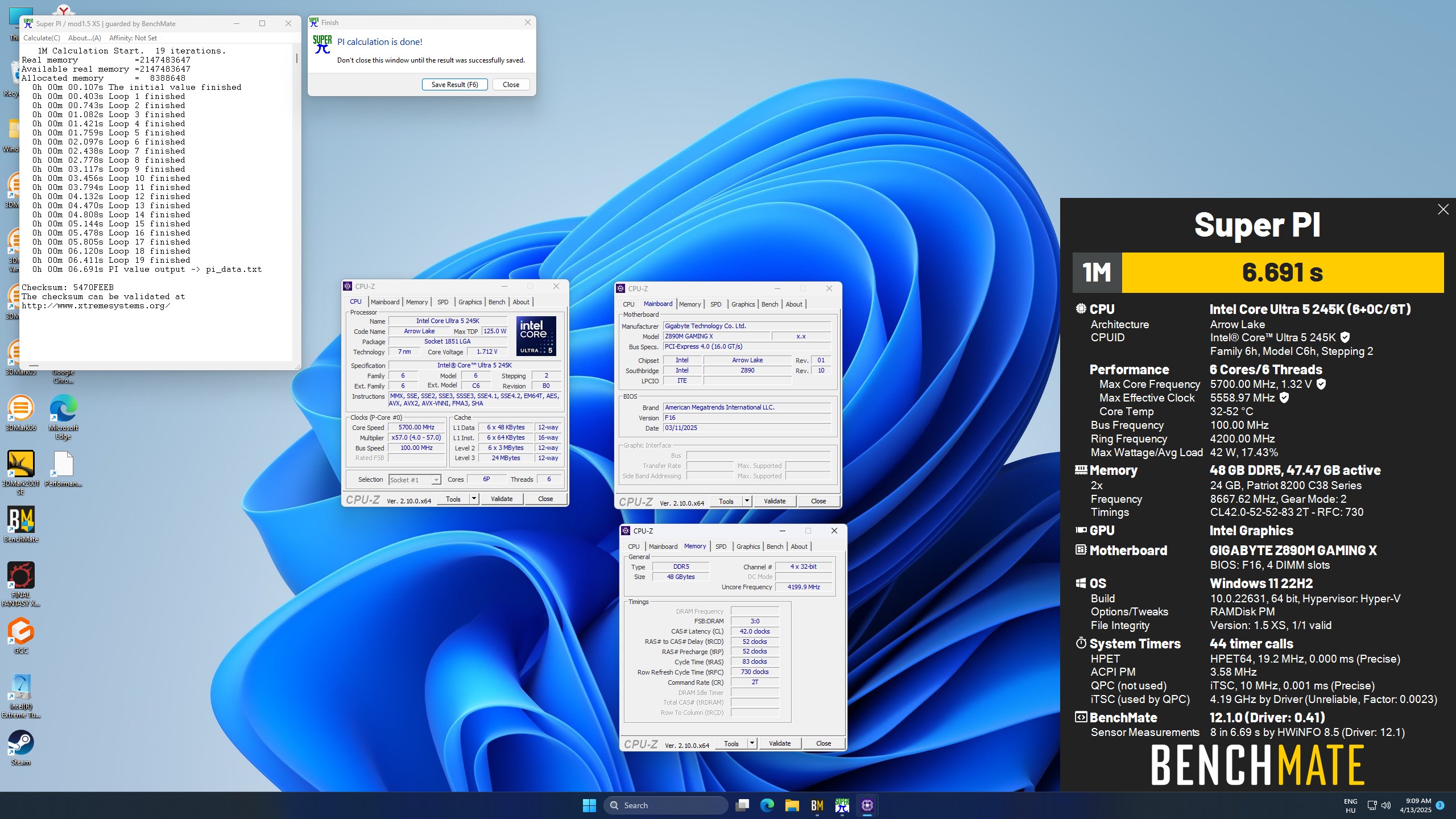This screenshot has height=819, width=1456.
Task: Click the 6.691 s result bar
Action: coord(1283,272)
